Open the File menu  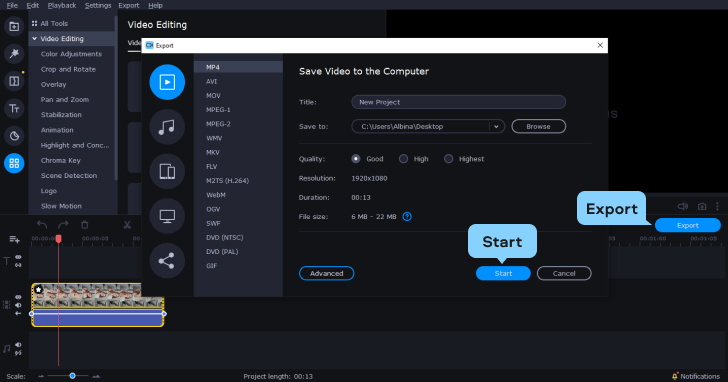tap(12, 6)
